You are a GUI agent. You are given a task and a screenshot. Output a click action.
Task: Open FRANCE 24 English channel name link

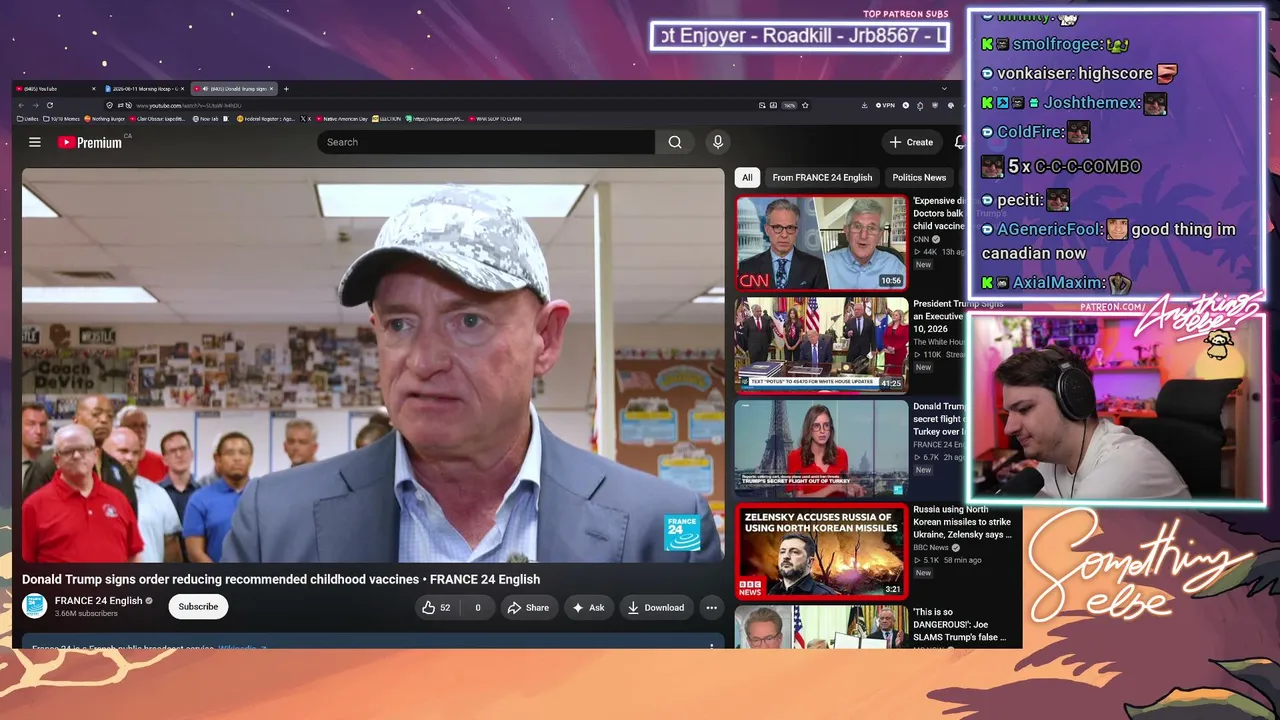pyautogui.click(x=98, y=601)
